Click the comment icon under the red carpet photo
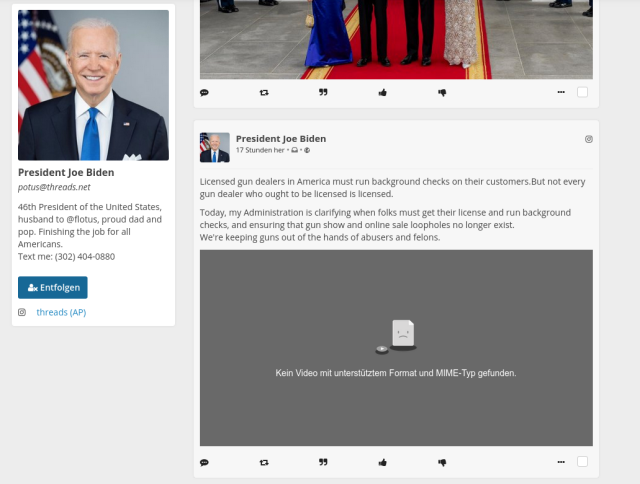This screenshot has width=640, height=484. tap(204, 92)
